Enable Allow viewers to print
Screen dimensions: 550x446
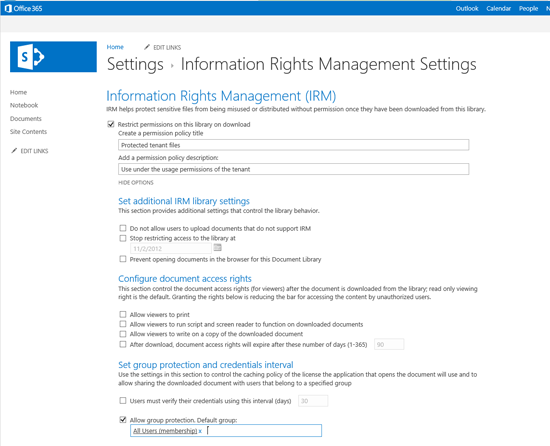coord(122,314)
